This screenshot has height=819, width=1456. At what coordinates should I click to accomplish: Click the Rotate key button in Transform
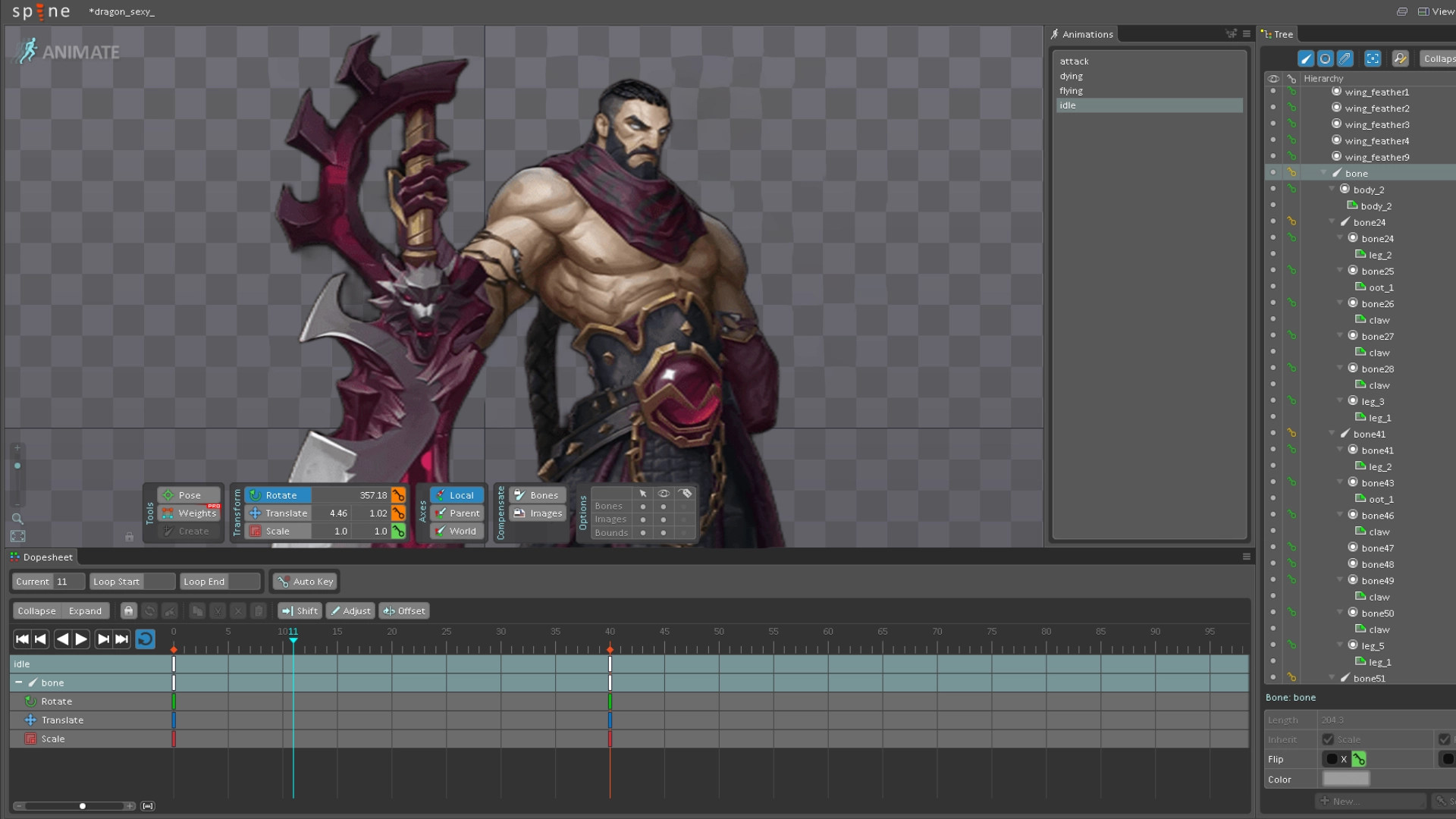[398, 495]
